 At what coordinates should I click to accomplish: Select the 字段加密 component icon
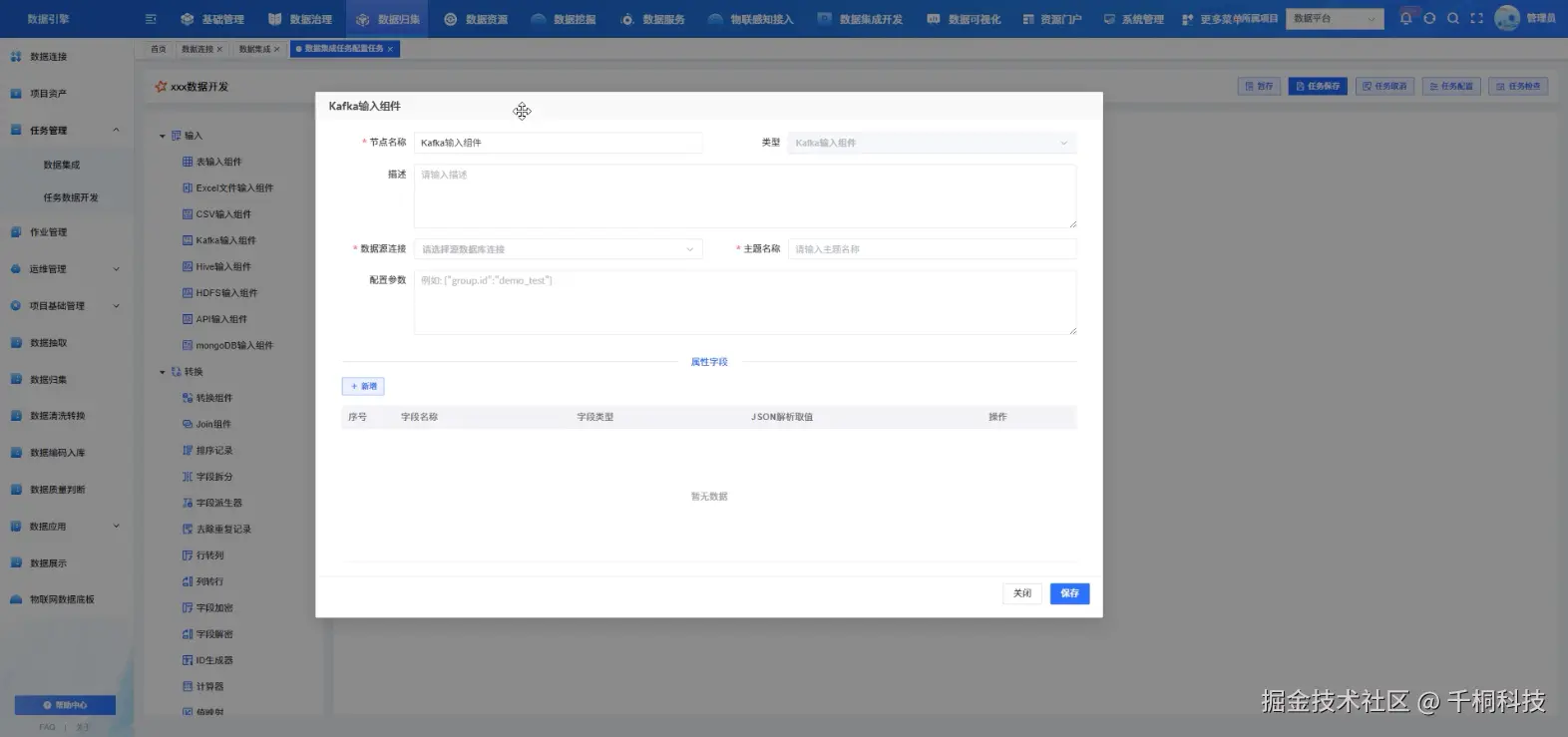[x=188, y=608]
